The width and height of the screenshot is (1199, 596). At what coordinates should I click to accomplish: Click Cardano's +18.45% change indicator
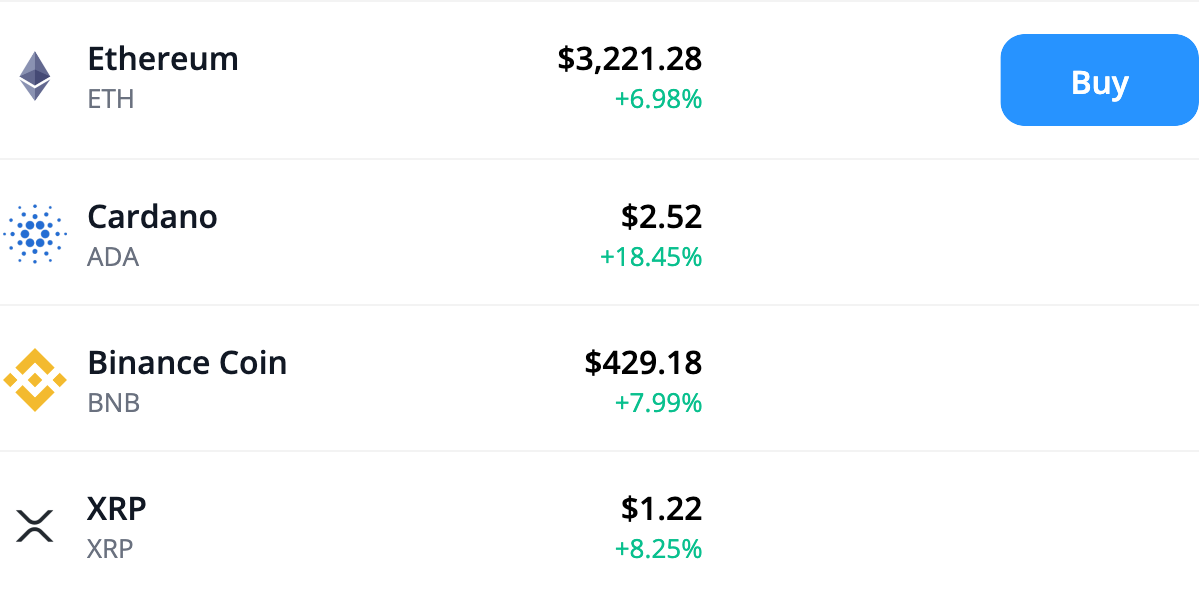point(651,257)
